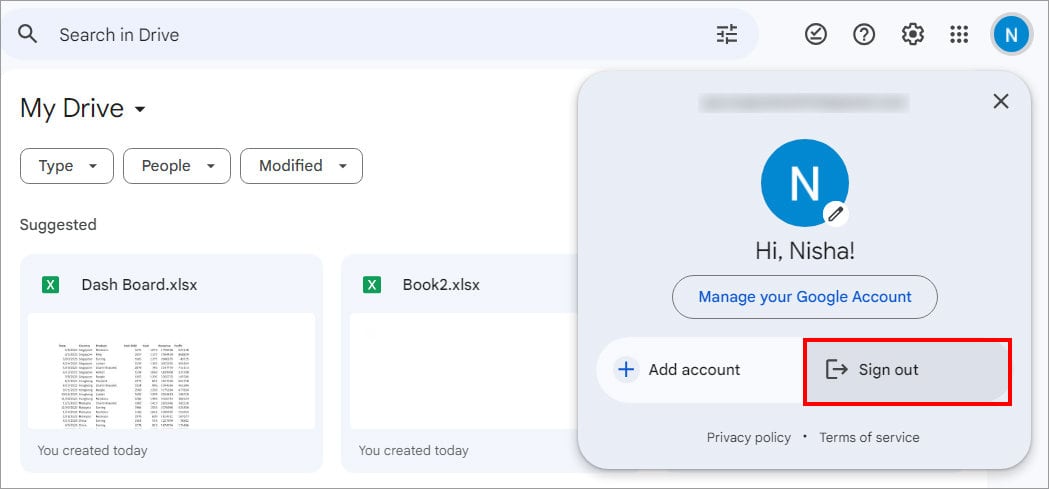Open the Settings gear icon
The width and height of the screenshot is (1049, 489).
[912, 34]
